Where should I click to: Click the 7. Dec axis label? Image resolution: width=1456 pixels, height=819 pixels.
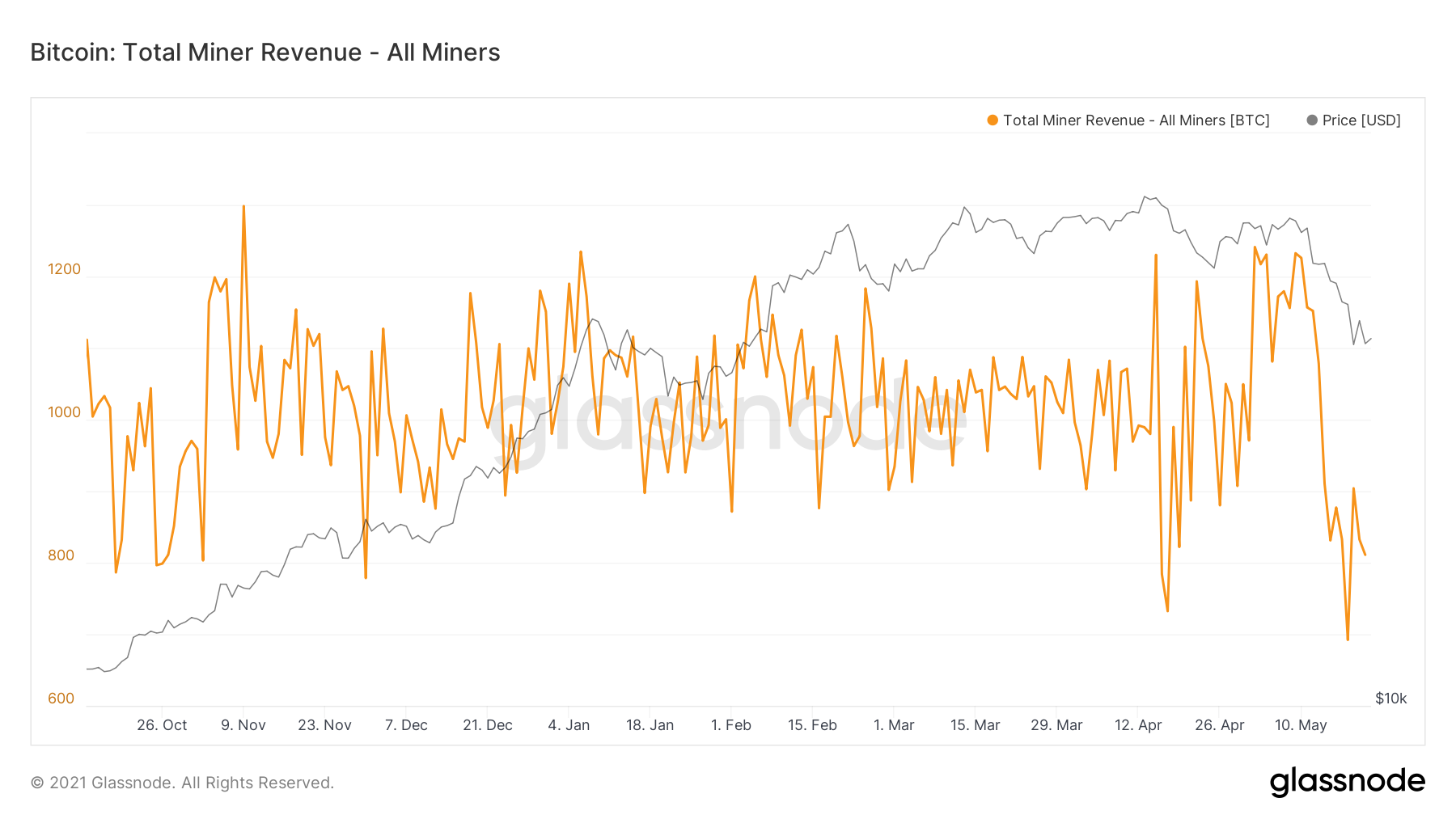406,725
